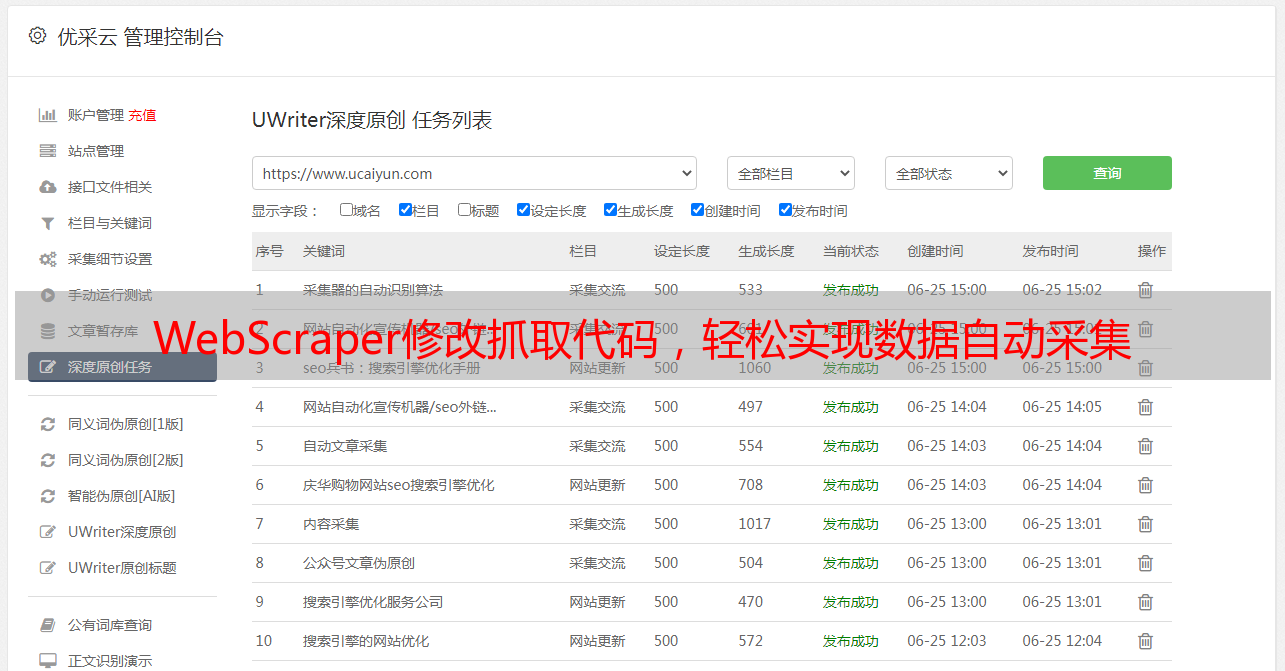Click the server icon beside 站点管理
Screen dimensions: 1285x671
point(47,151)
